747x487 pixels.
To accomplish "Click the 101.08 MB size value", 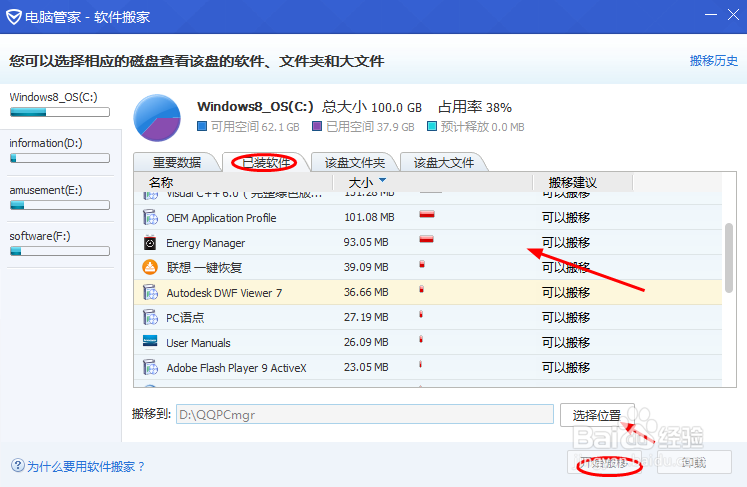I will [369, 217].
